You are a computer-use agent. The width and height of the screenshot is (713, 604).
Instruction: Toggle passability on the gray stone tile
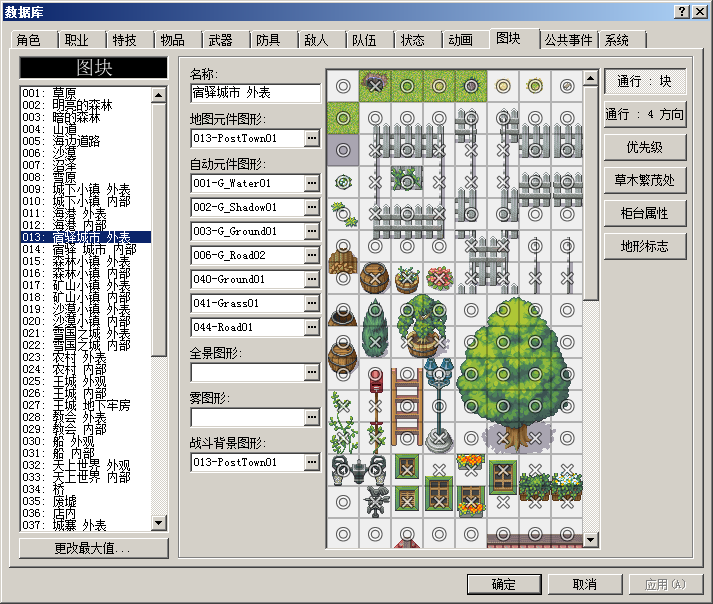343,150
